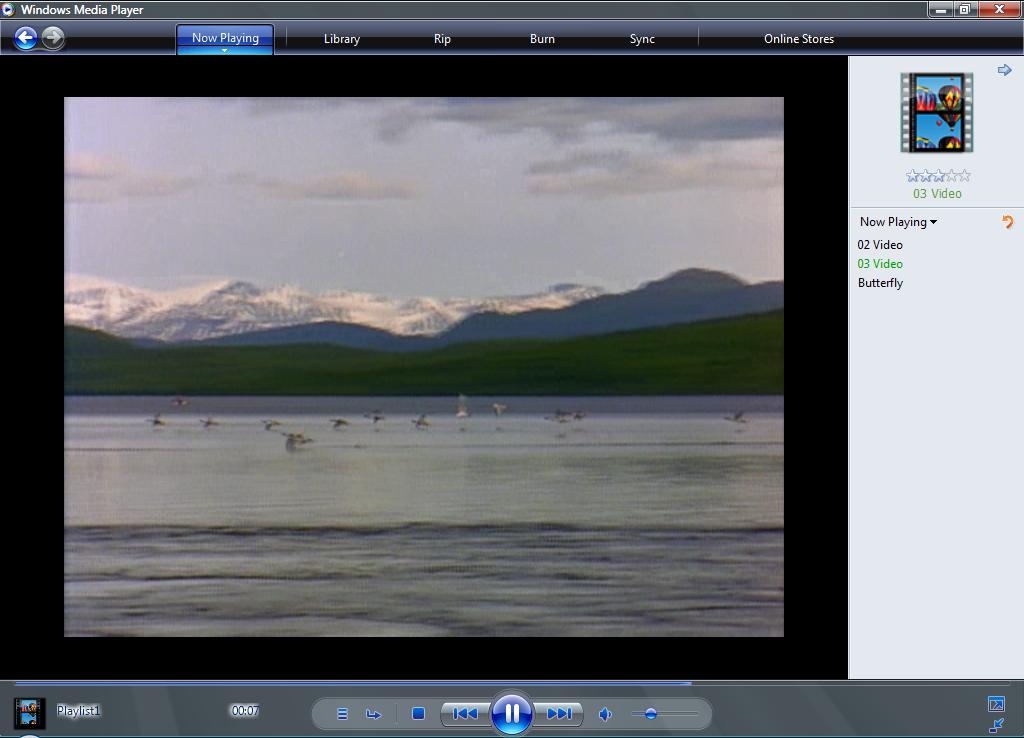Click the Windows Media Player title bar icon
Screen dimensions: 1024x738
tap(8, 9)
